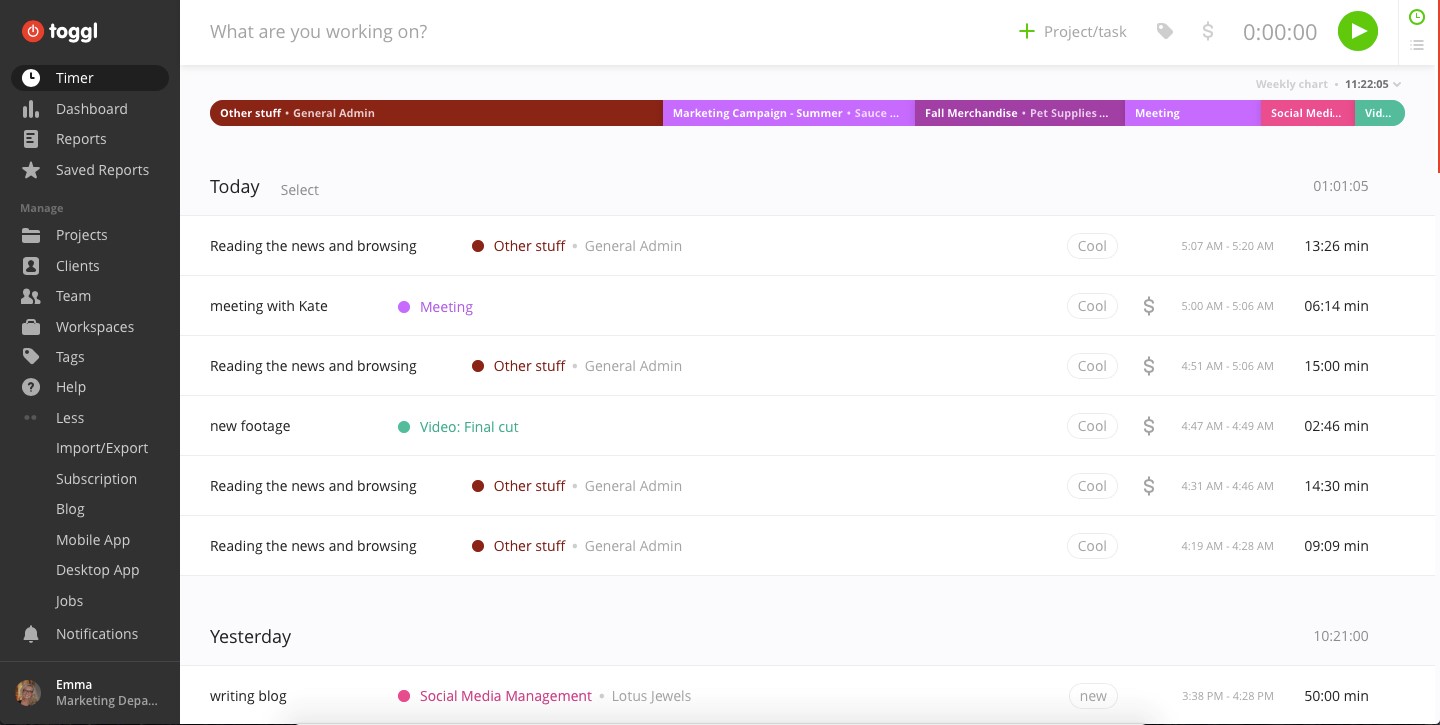Switch to timer mode clock icon
Screen dimensions: 1440x725
(1416, 17)
